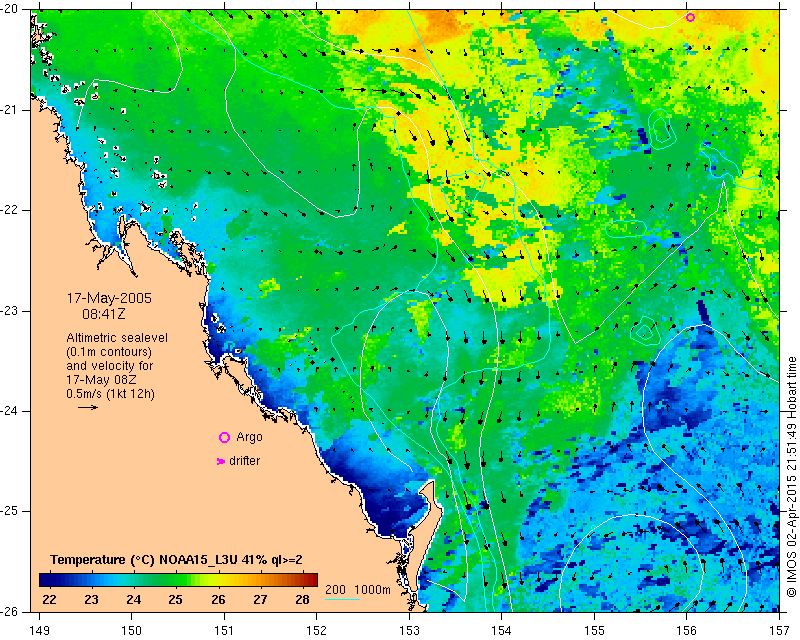Click the latitude axis label -26
This screenshot has width=800, height=640.
click(9, 611)
